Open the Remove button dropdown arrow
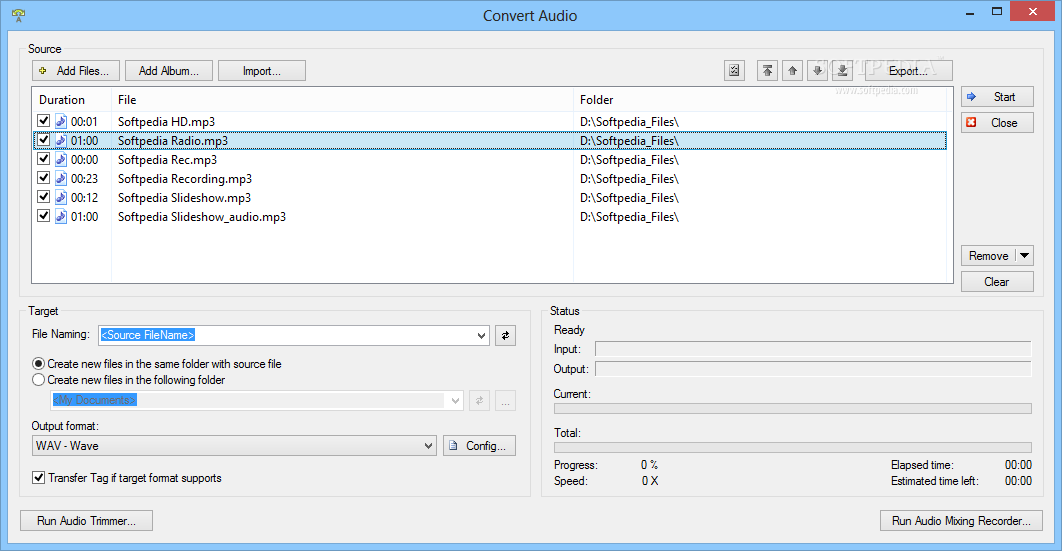The width and height of the screenshot is (1062, 551). pyautogui.click(x=1025, y=256)
